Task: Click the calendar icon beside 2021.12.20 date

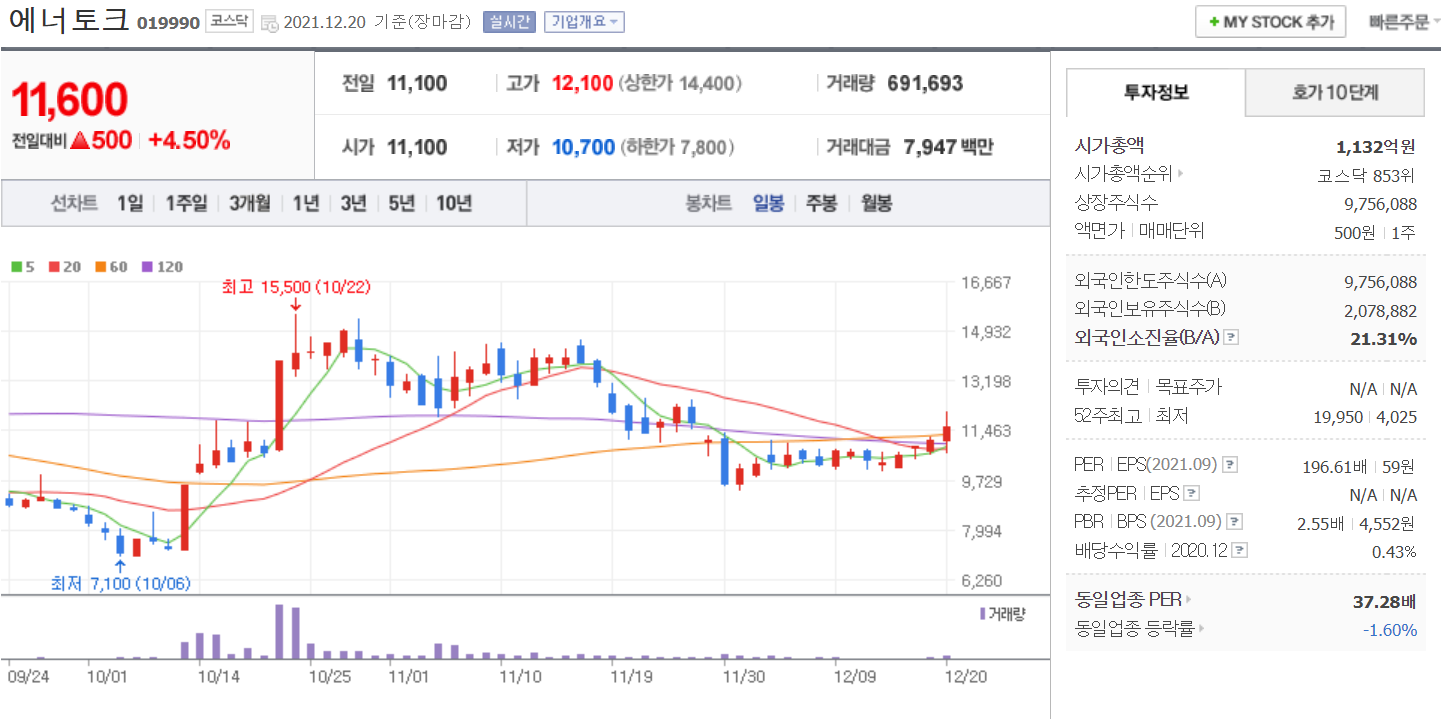Action: pos(270,23)
